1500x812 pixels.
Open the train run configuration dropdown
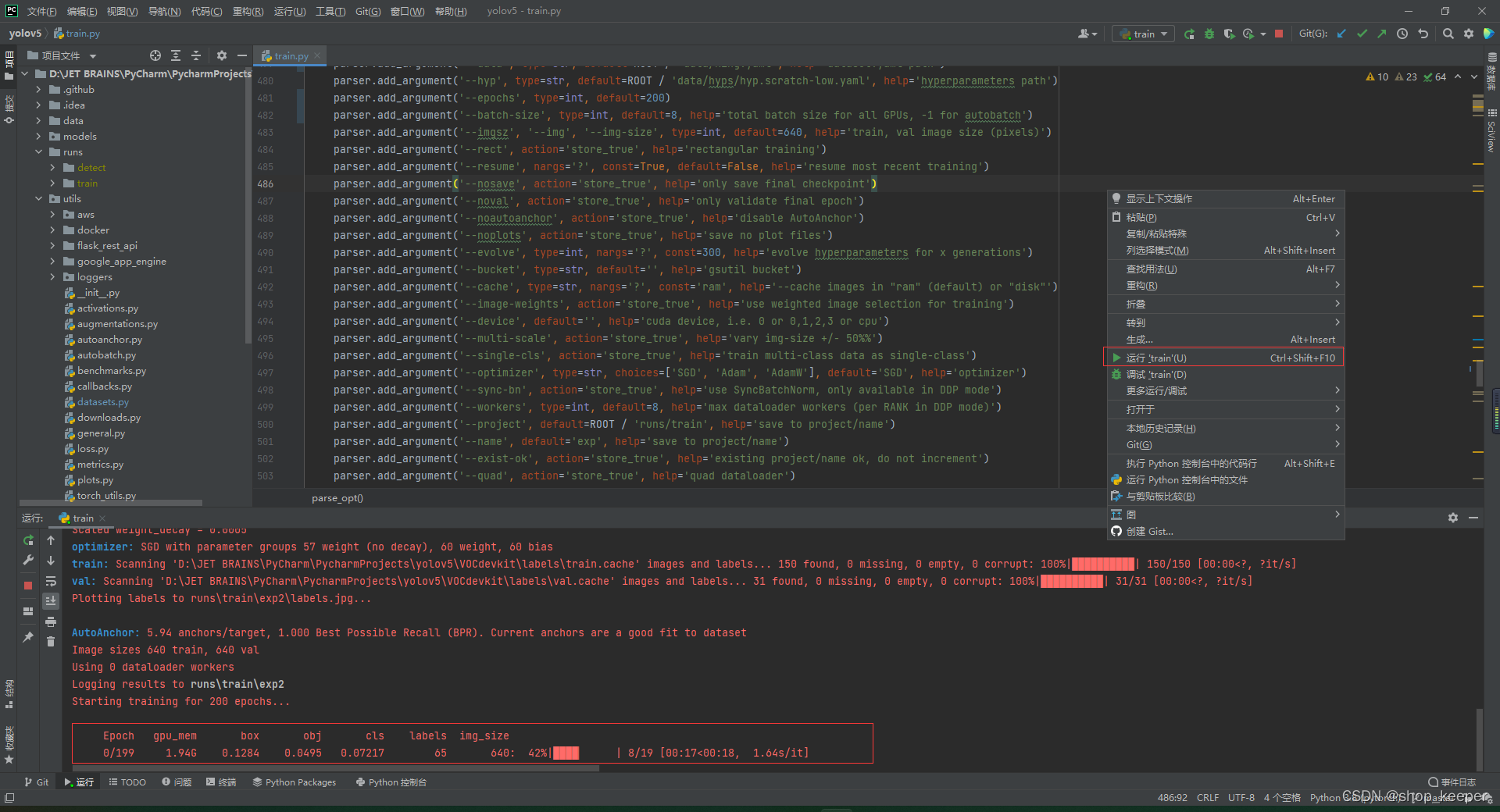pos(1143,34)
